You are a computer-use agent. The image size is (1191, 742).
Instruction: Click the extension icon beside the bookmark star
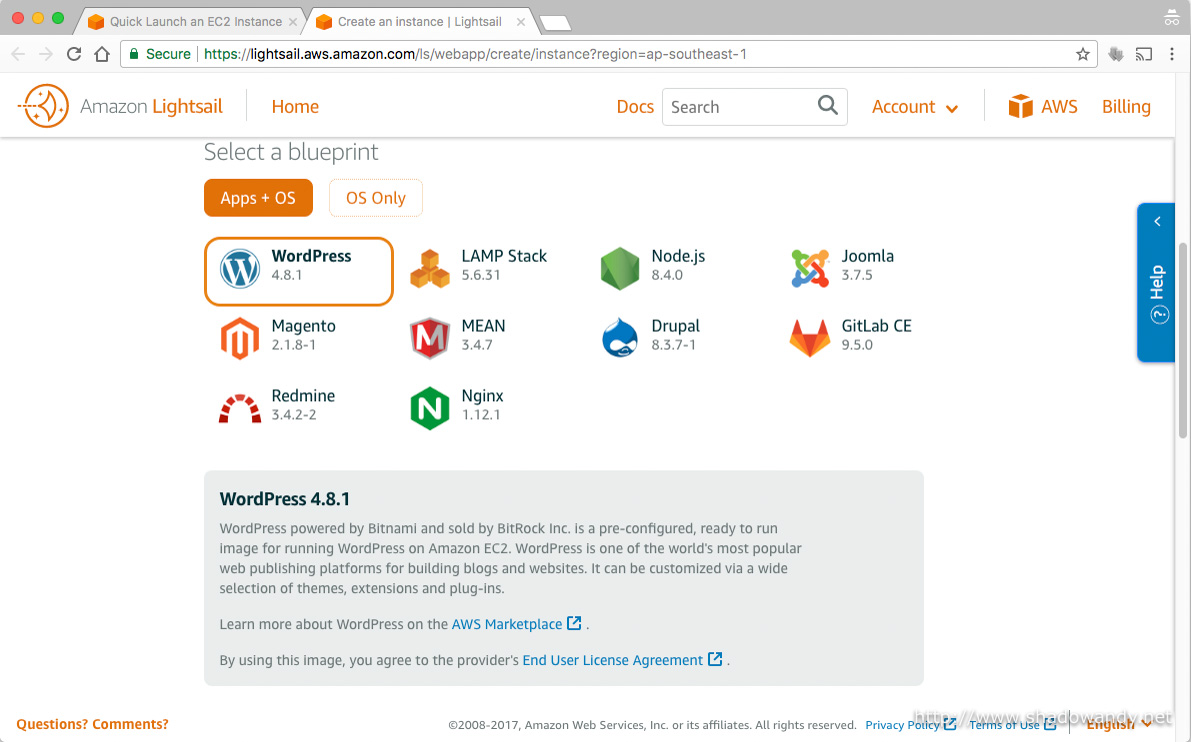tap(1116, 54)
